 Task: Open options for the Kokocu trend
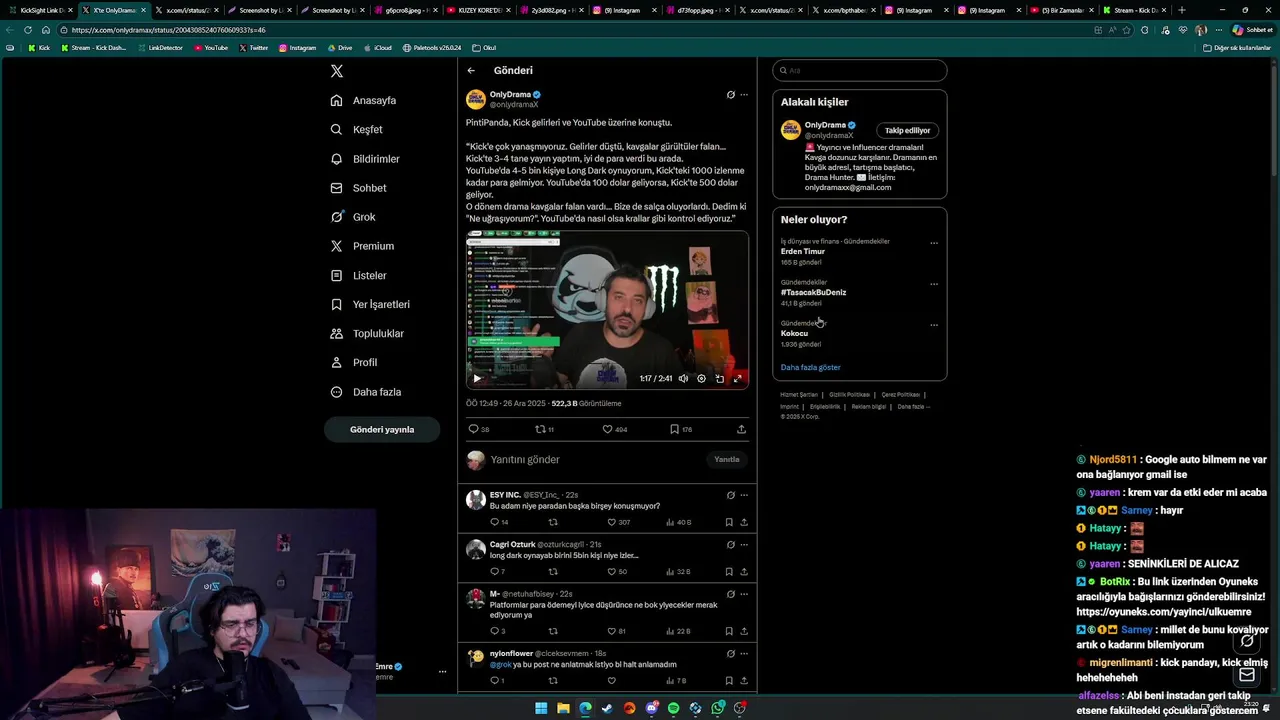click(x=934, y=325)
